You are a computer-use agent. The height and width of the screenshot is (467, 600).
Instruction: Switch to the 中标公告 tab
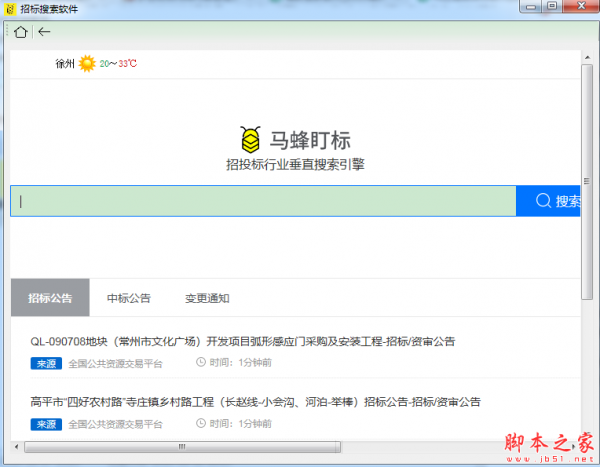coord(129,298)
